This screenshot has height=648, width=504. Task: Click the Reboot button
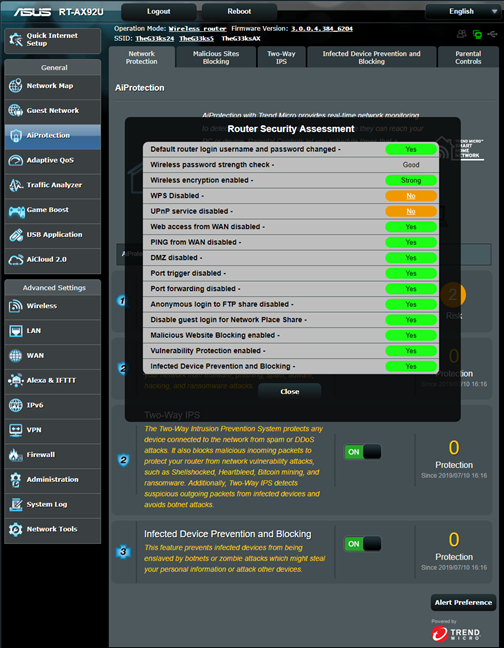(239, 12)
